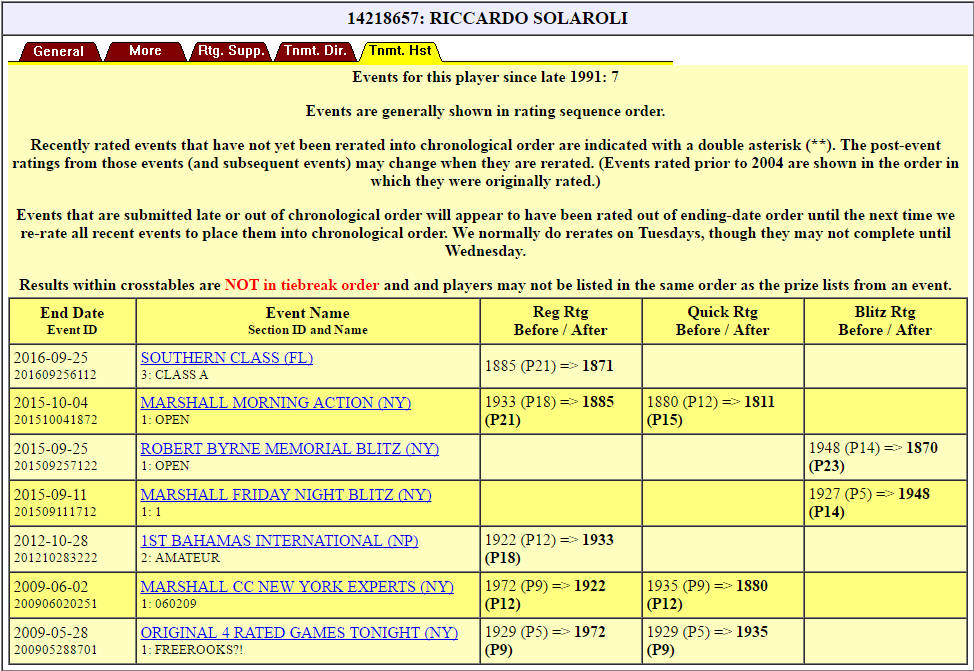Click the player heading 14218657: RICCARDO SOLAROLI
The image size is (974, 671).
[x=487, y=18]
